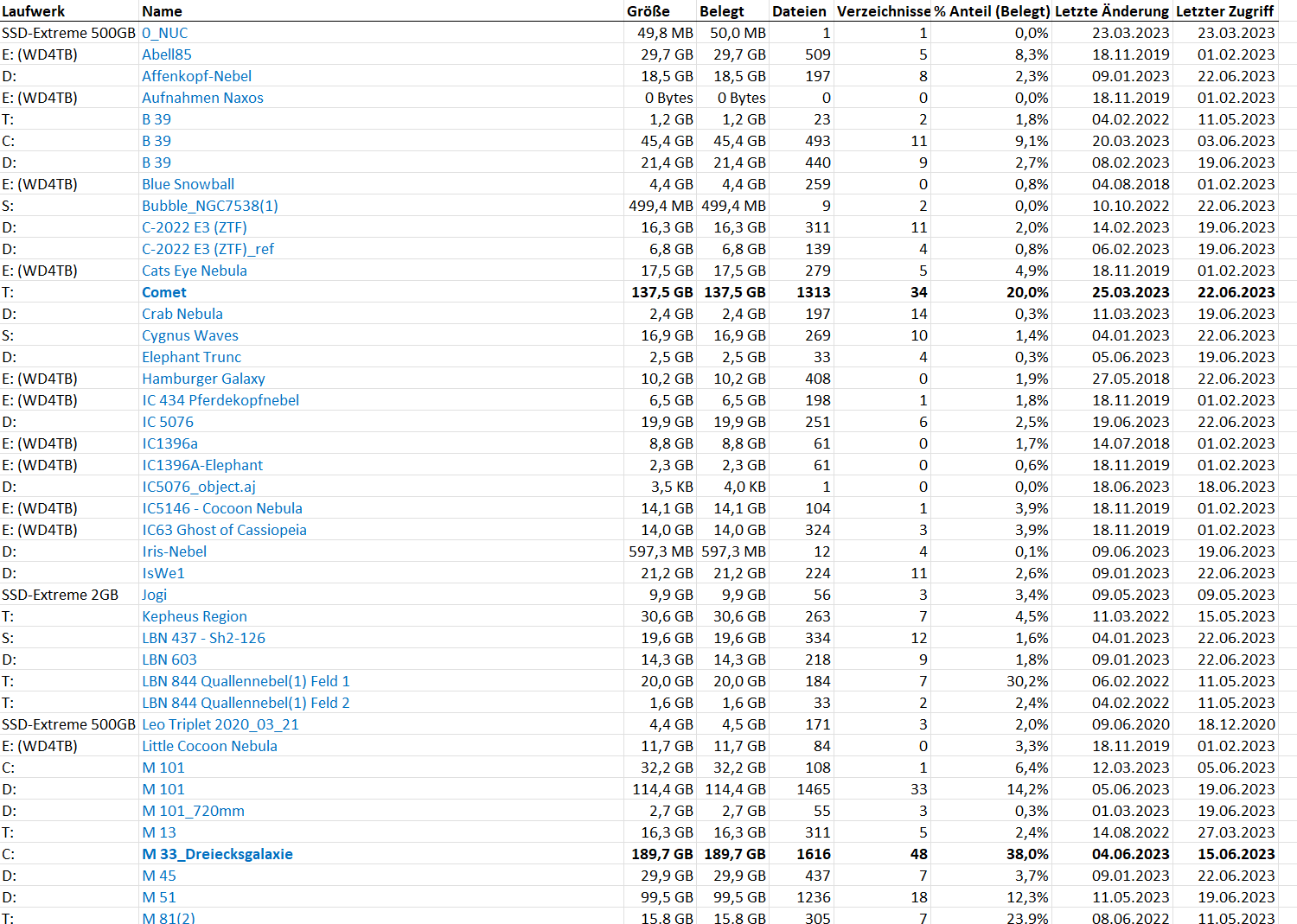
Task: Click the Iris-Nebel link
Action: click(174, 551)
